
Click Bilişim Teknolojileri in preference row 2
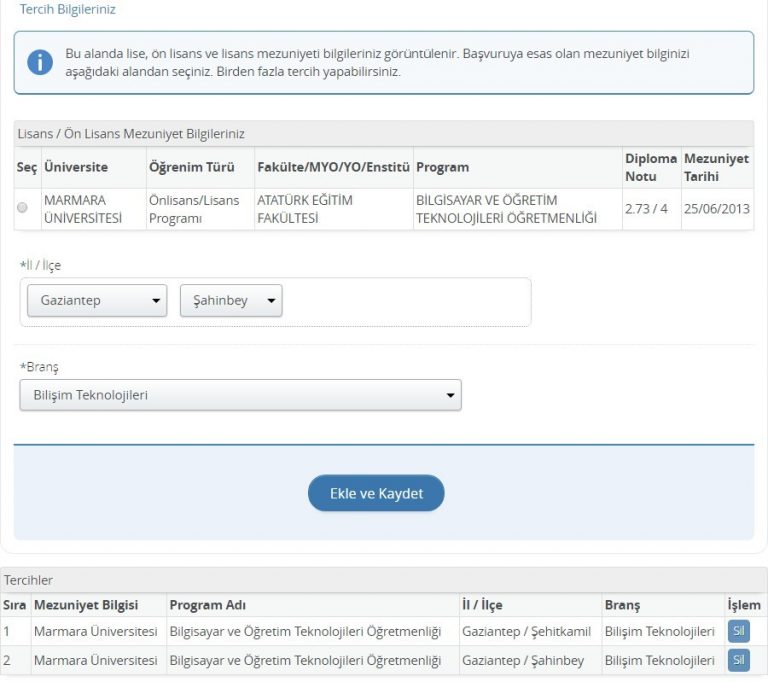[x=660, y=660]
